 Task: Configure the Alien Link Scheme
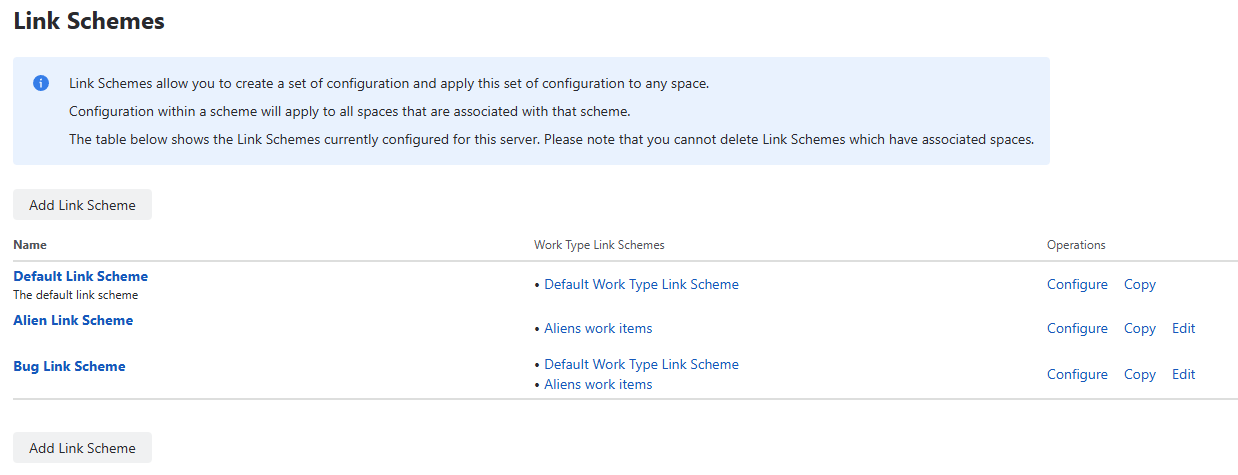[x=1077, y=328]
